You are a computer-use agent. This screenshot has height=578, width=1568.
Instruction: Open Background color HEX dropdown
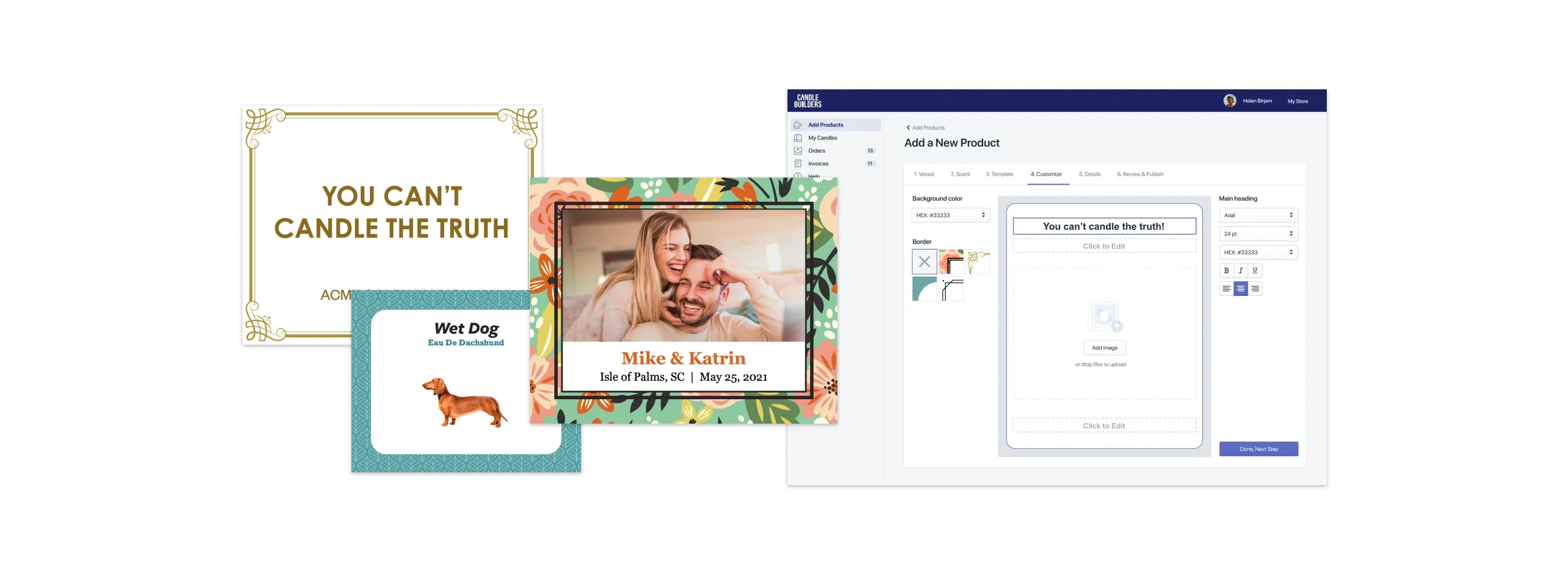(x=950, y=215)
